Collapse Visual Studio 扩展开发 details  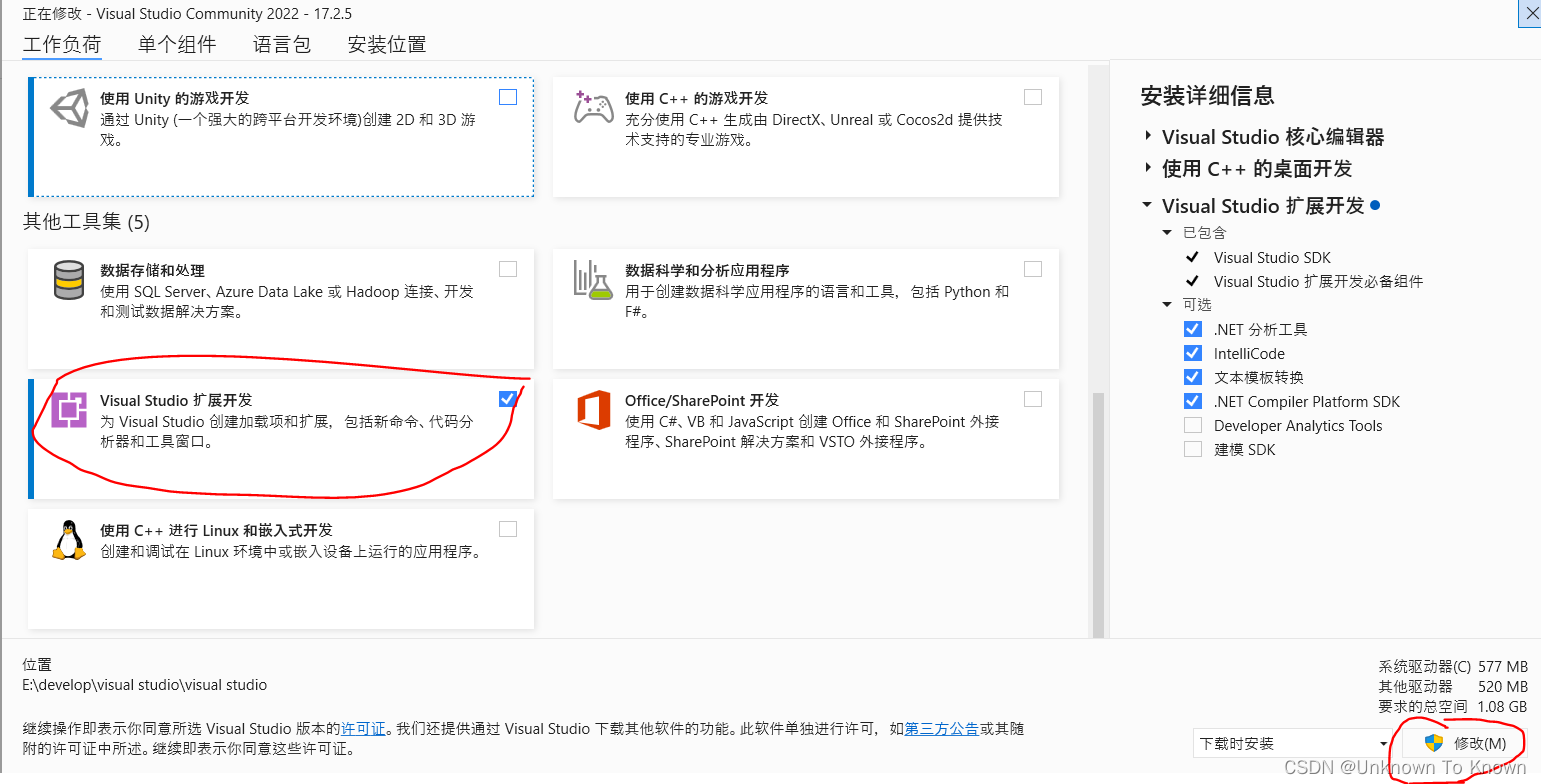(1147, 206)
